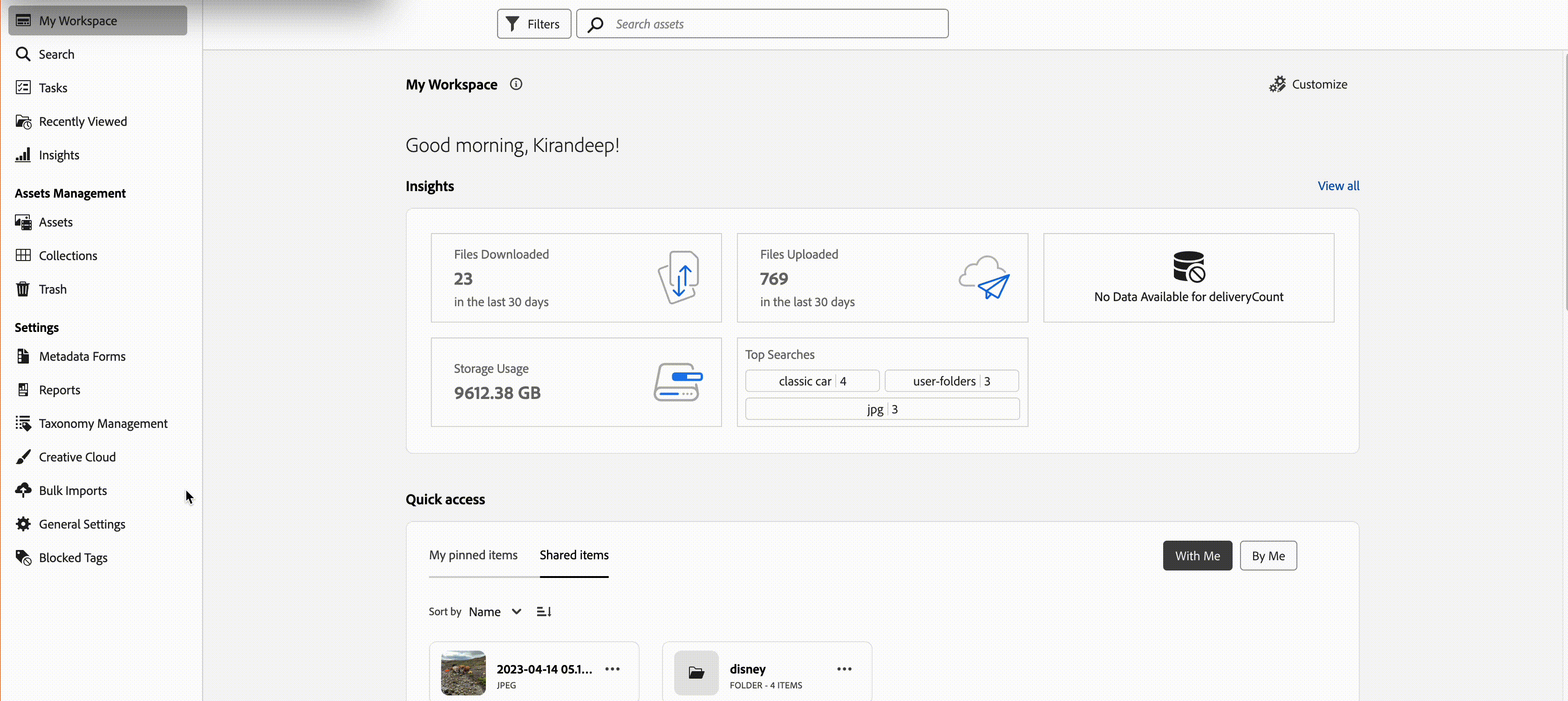Expand the 2023-04-14 JPEG file options

point(613,669)
